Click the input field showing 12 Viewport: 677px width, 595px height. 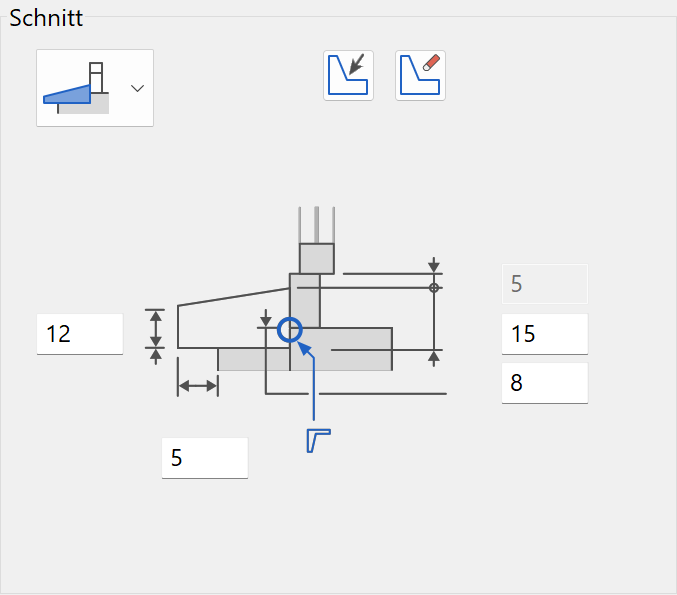pos(80,334)
